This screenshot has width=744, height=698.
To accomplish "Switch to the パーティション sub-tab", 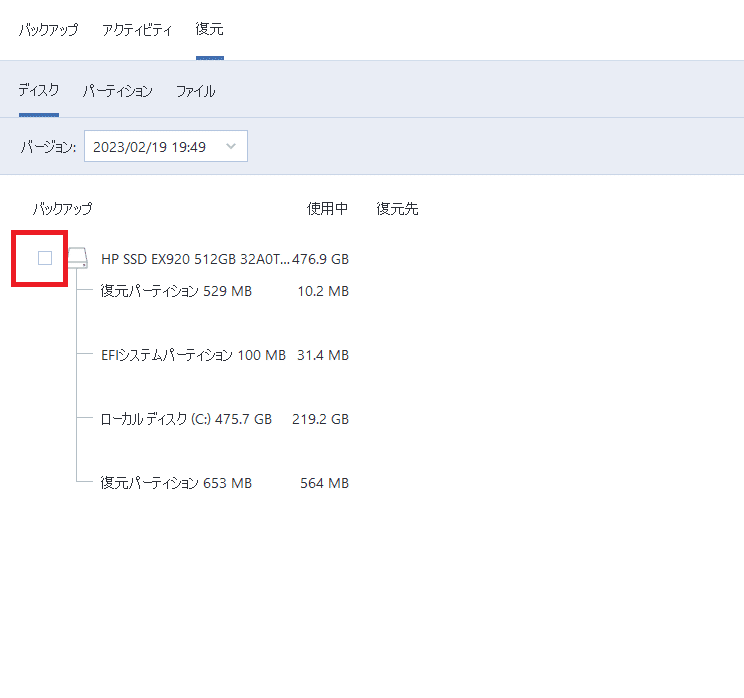I will 118,91.
